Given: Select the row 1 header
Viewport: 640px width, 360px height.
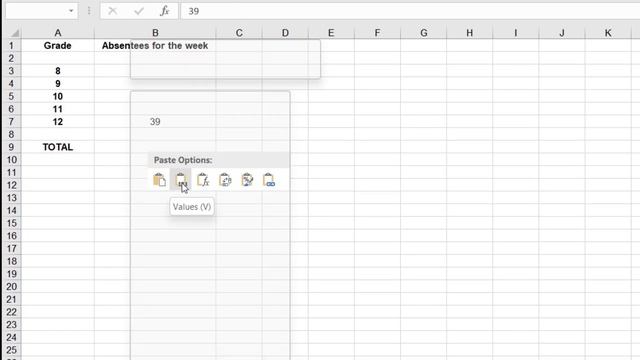Looking at the screenshot, I should (11, 46).
